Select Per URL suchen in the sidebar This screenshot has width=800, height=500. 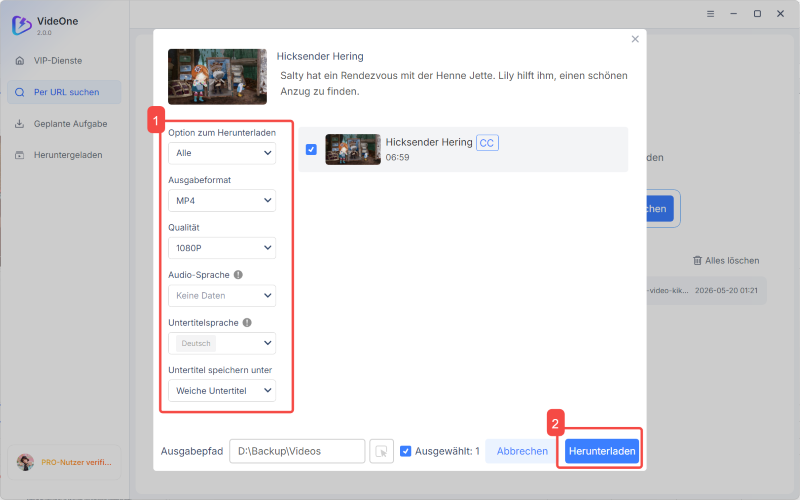coord(64,92)
